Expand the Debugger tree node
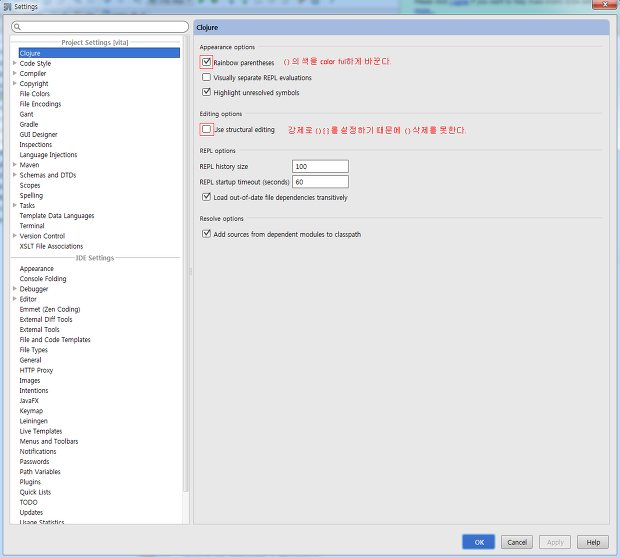 pos(15,289)
